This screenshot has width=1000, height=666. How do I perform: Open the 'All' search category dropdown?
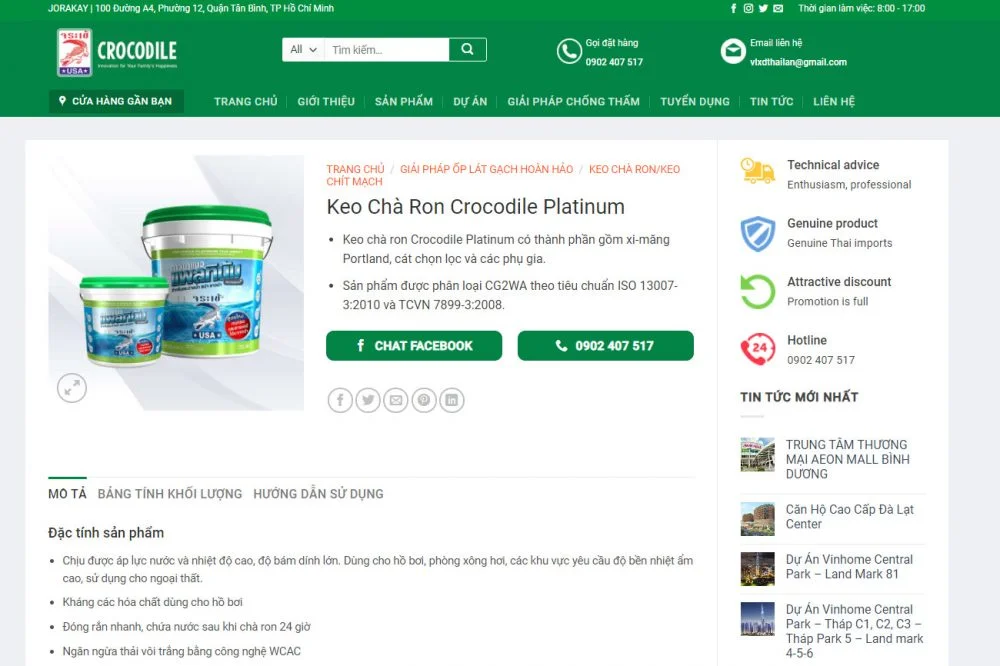point(303,49)
